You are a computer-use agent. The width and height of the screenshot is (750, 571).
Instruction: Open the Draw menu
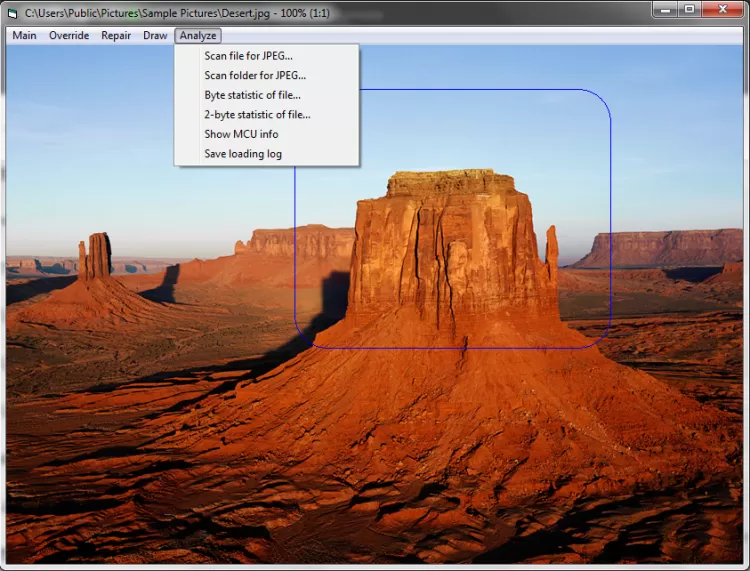click(x=155, y=35)
